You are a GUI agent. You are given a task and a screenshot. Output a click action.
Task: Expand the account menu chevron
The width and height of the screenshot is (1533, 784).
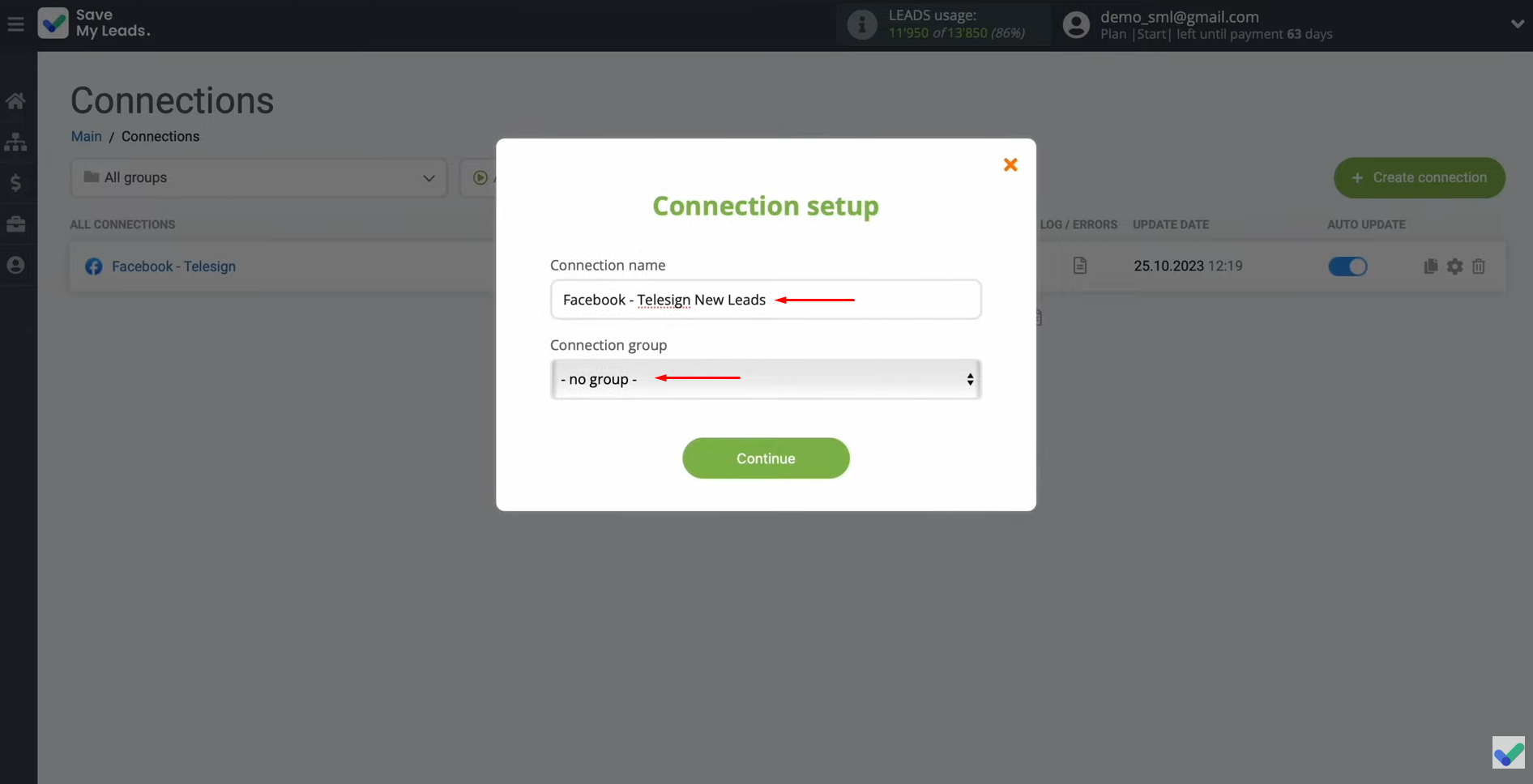(x=1517, y=24)
